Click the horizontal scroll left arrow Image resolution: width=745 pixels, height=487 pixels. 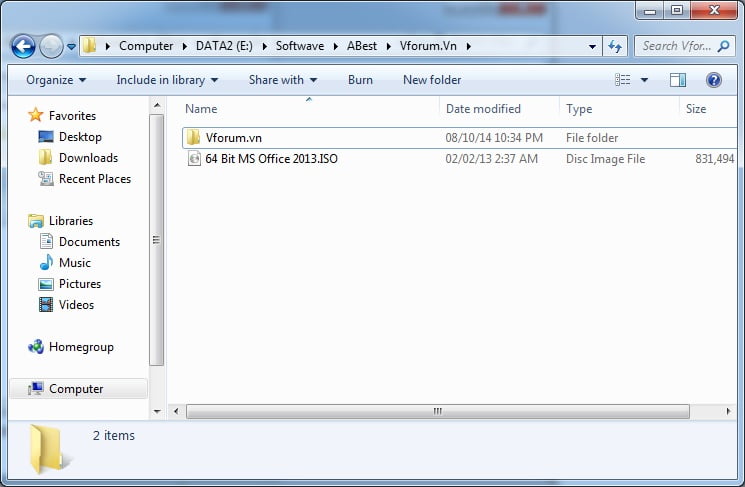(176, 411)
